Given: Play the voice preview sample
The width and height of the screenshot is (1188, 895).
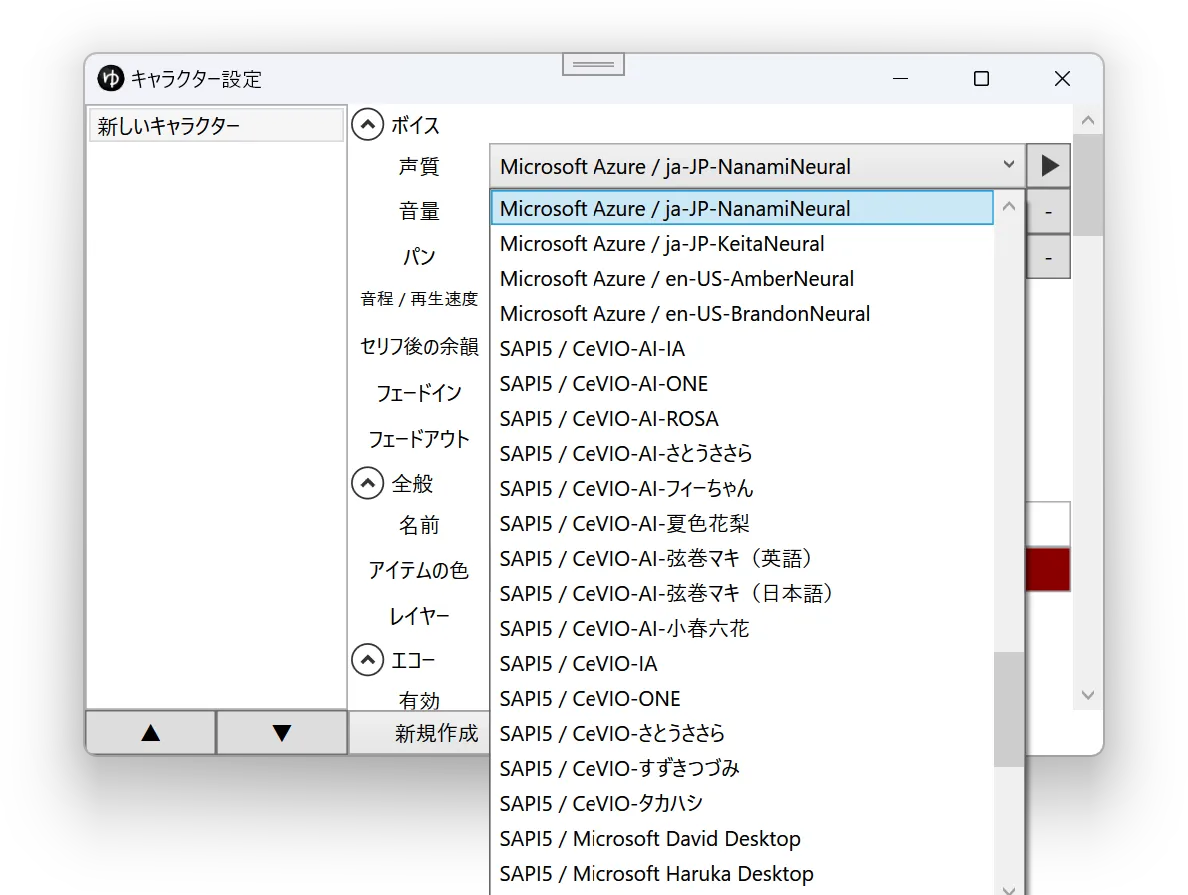Looking at the screenshot, I should [1049, 166].
